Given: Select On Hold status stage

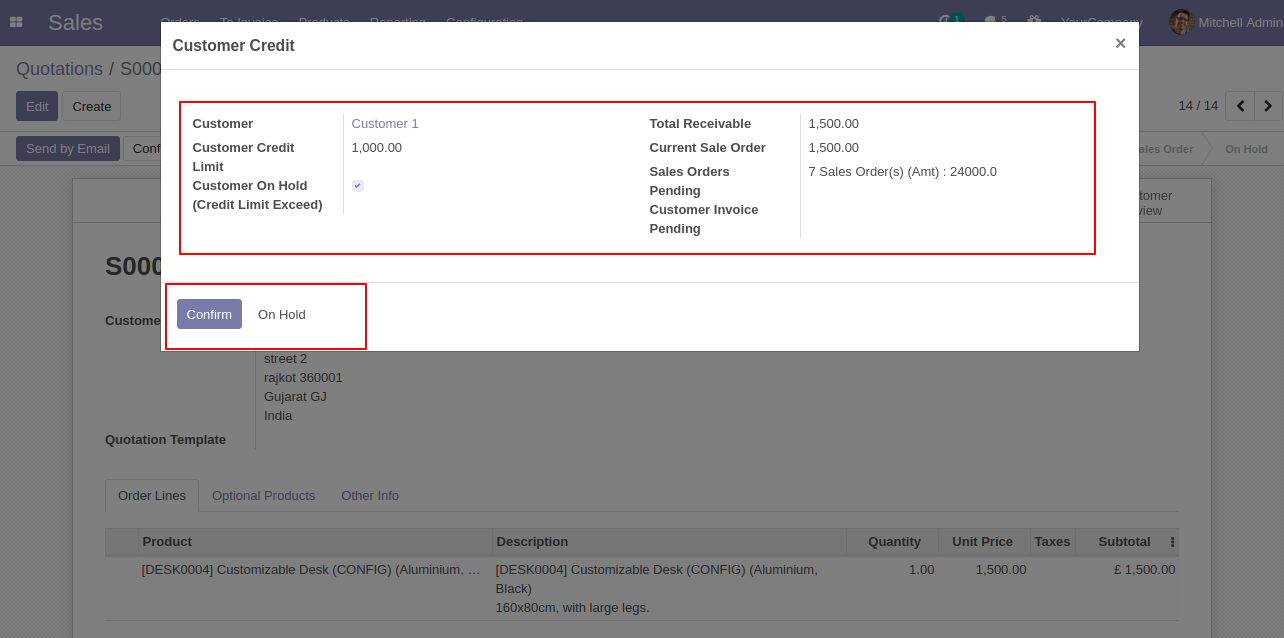Looking at the screenshot, I should [x=1246, y=149].
